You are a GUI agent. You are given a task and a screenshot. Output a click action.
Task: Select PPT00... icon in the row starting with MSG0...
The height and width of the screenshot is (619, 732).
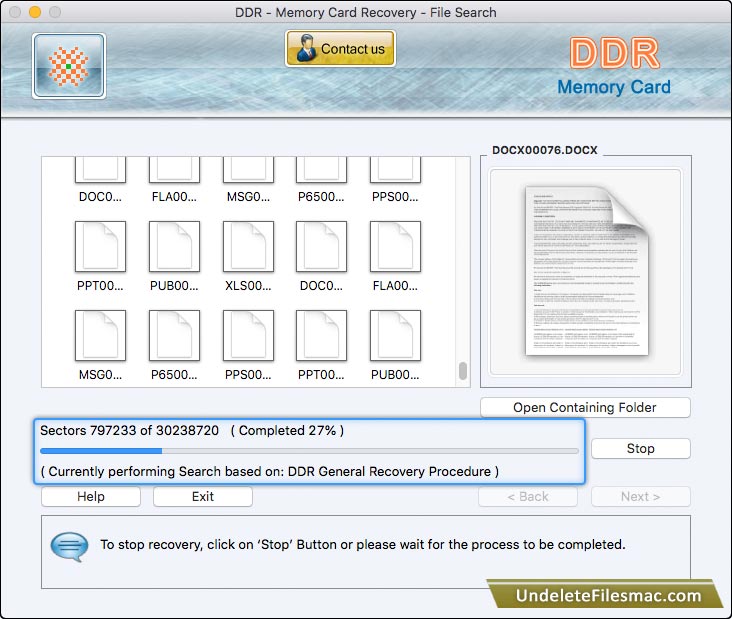click(321, 336)
